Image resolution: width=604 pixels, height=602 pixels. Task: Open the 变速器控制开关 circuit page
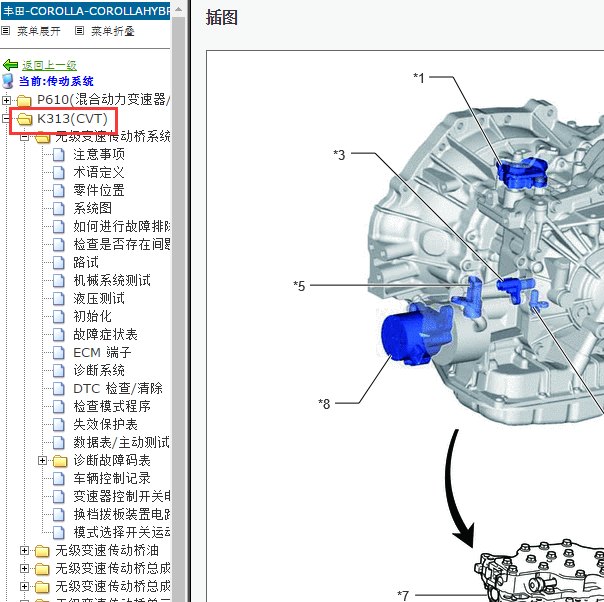point(121,496)
